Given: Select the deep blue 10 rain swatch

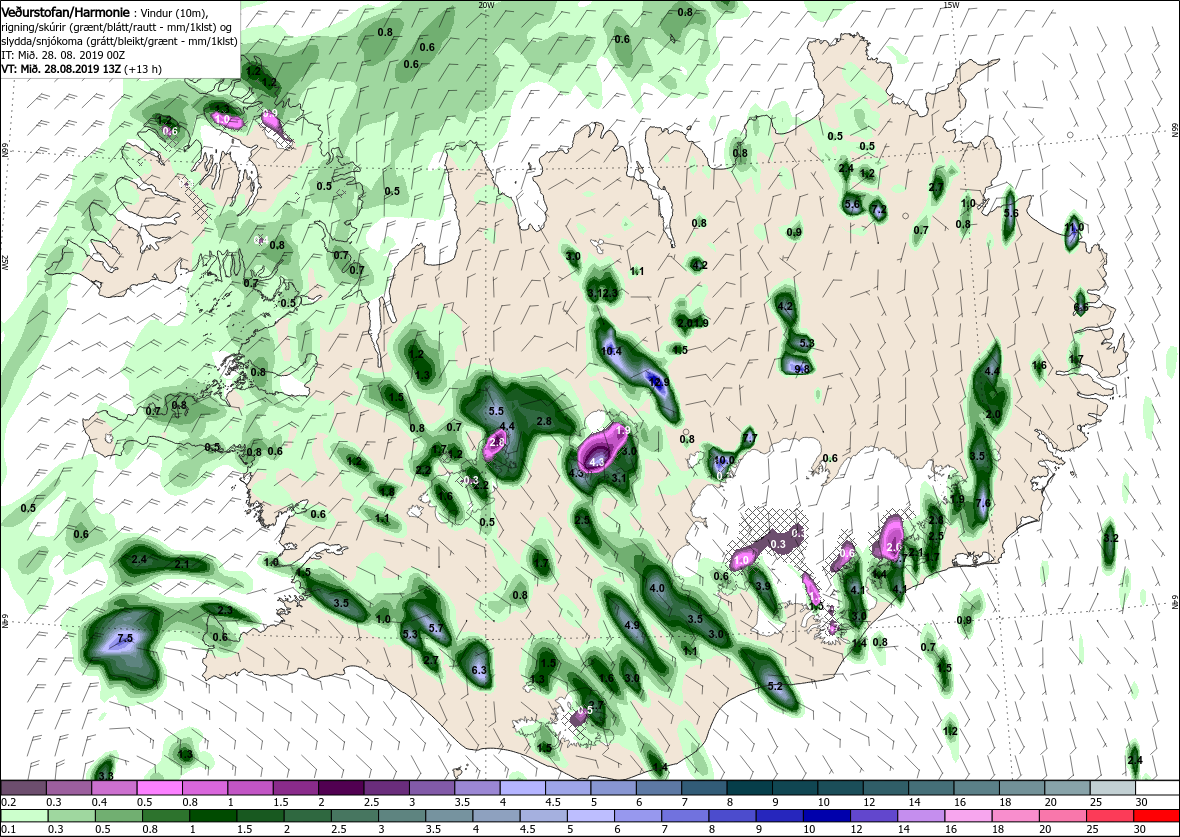Looking at the screenshot, I should coord(826,817).
